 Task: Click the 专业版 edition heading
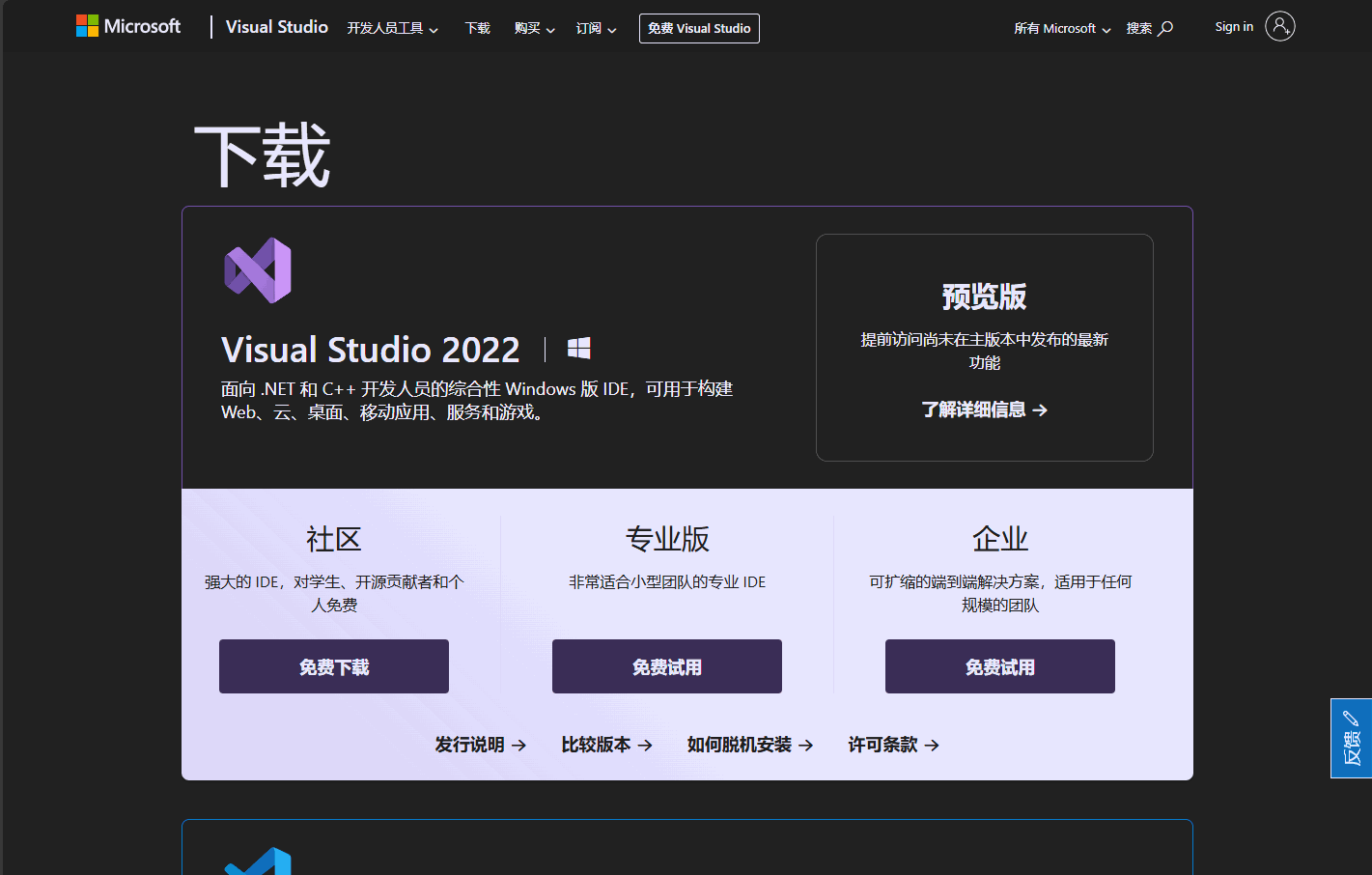point(667,539)
